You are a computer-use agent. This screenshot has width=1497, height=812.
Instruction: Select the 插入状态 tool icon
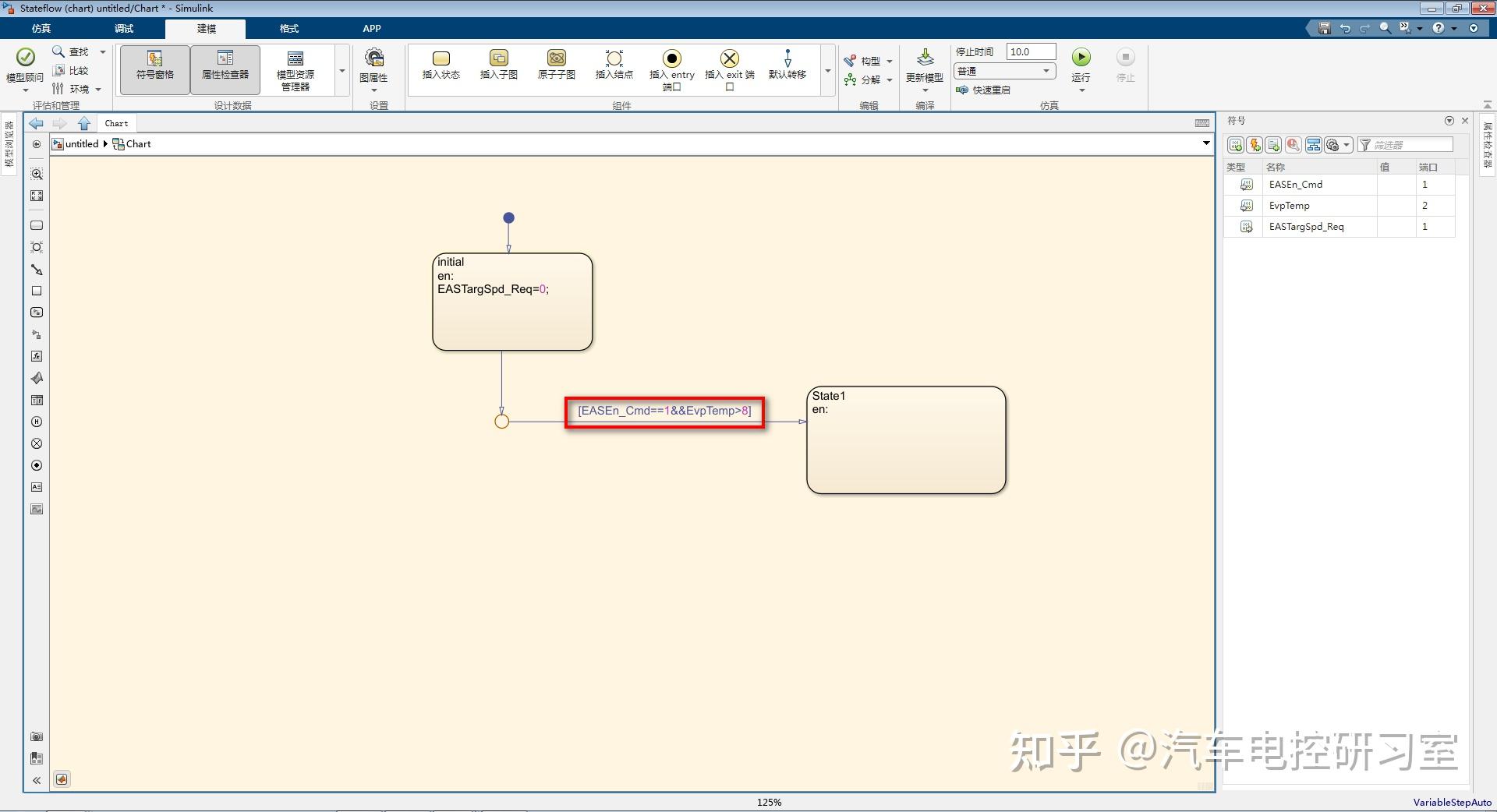tap(441, 66)
